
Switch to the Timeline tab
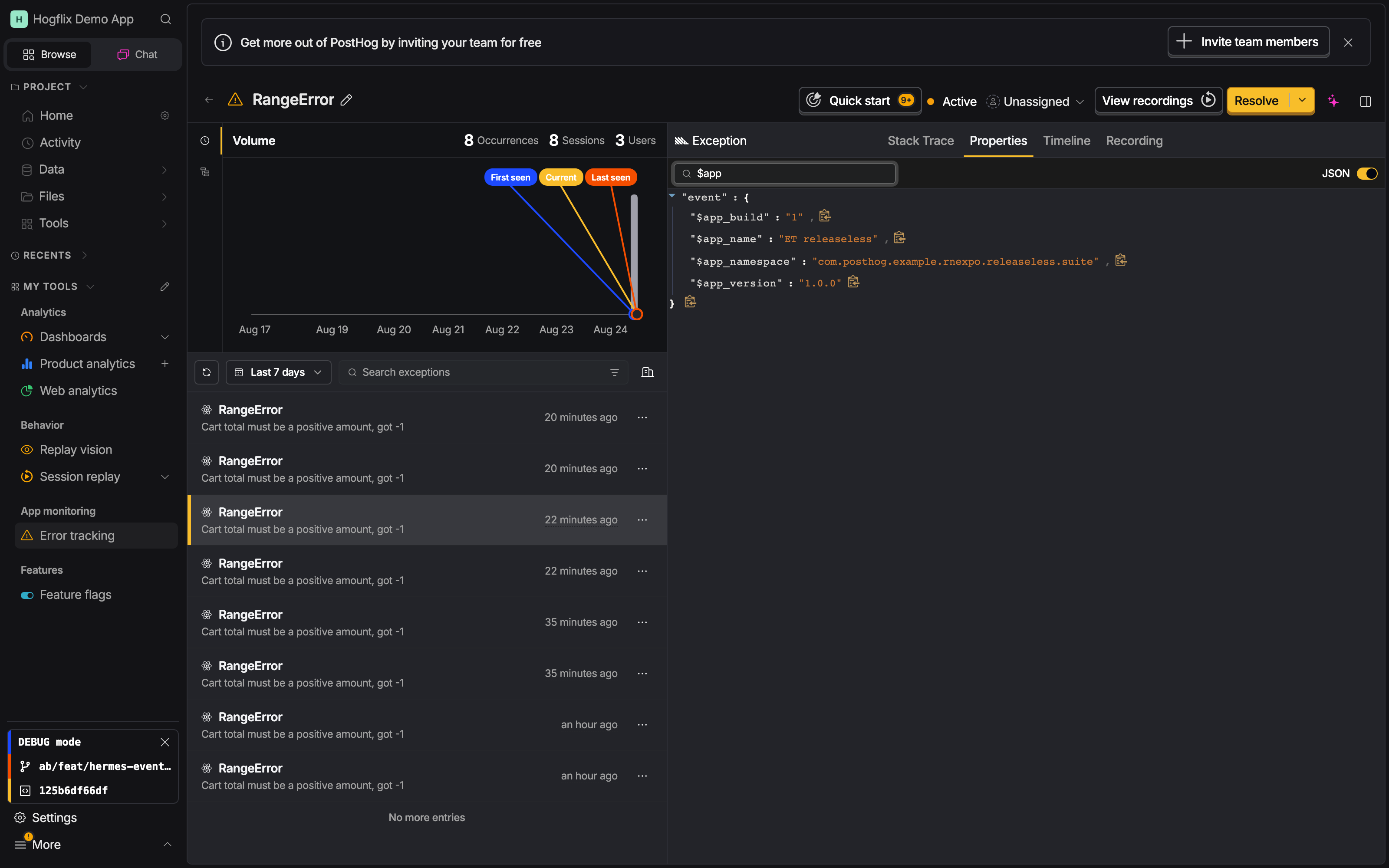pos(1066,141)
